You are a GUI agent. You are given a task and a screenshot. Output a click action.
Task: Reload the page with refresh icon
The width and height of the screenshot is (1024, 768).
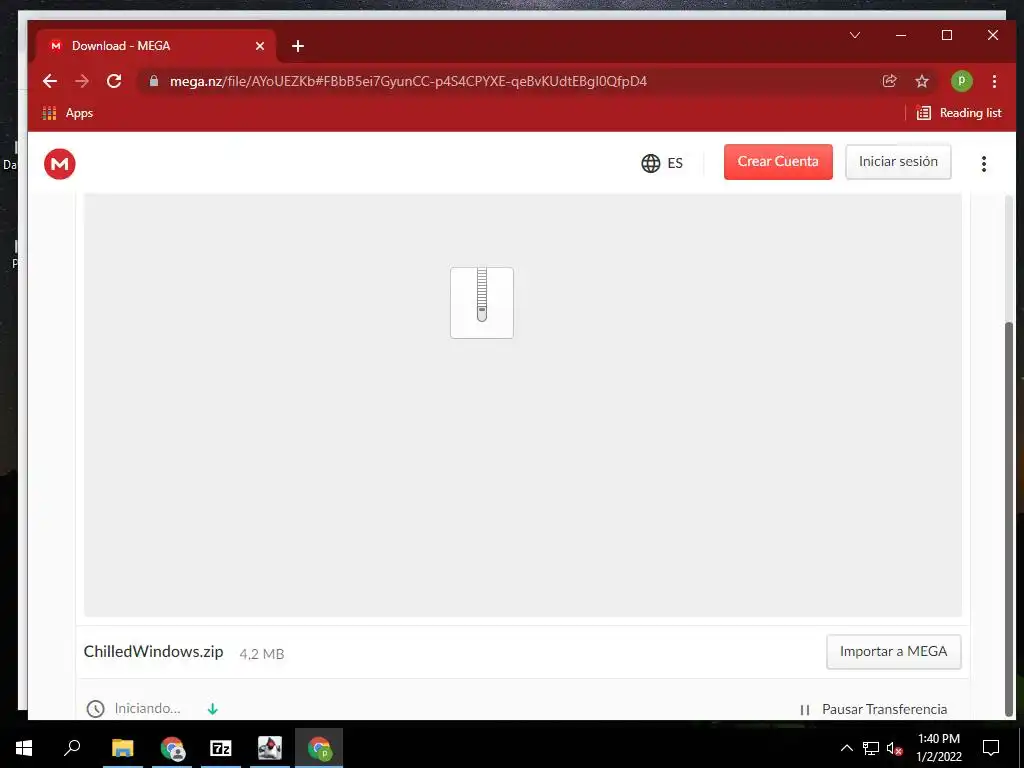[114, 81]
